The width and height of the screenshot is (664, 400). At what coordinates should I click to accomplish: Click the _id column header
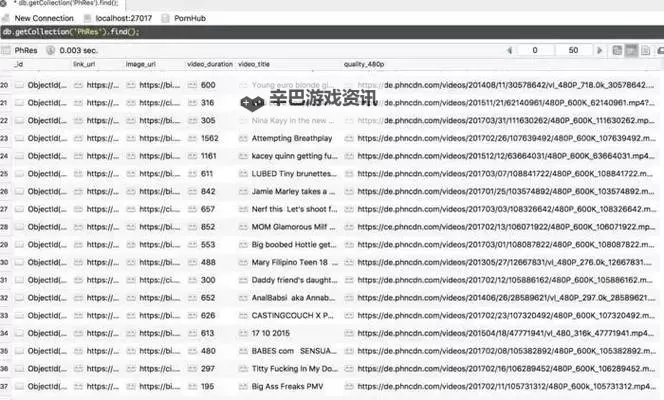(19, 64)
